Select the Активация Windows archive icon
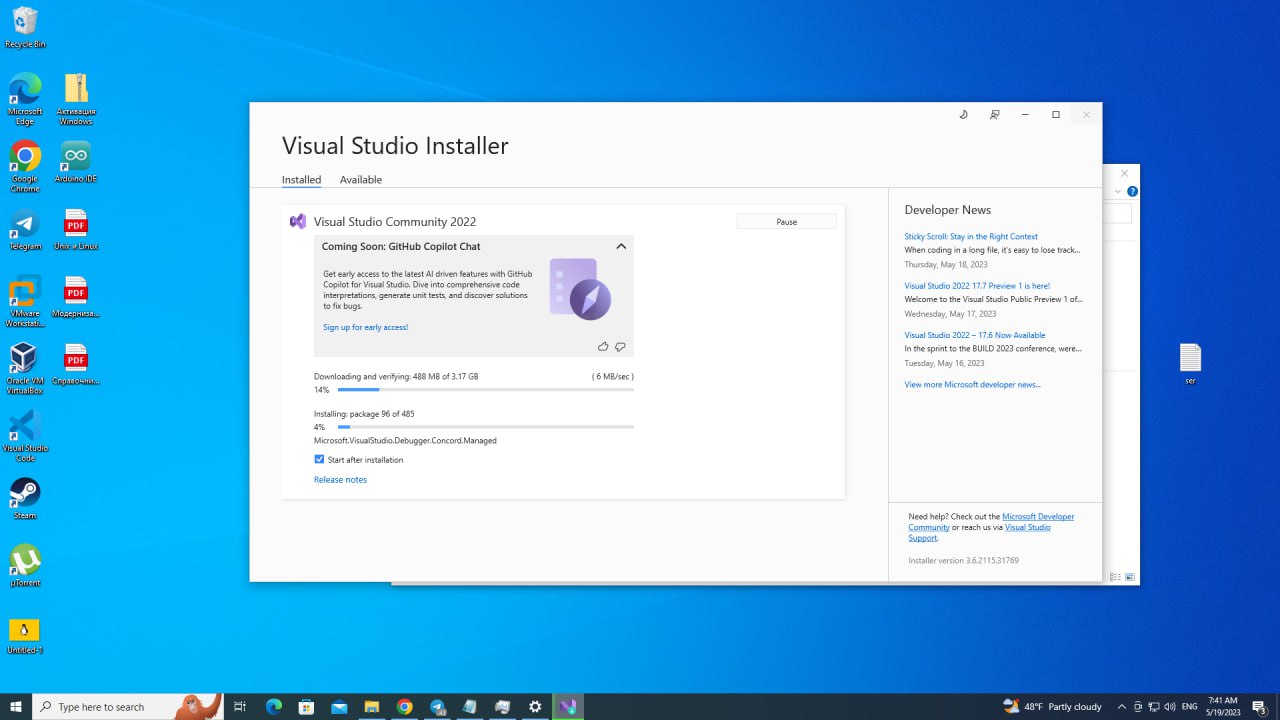This screenshot has height=720, width=1280. (76, 99)
